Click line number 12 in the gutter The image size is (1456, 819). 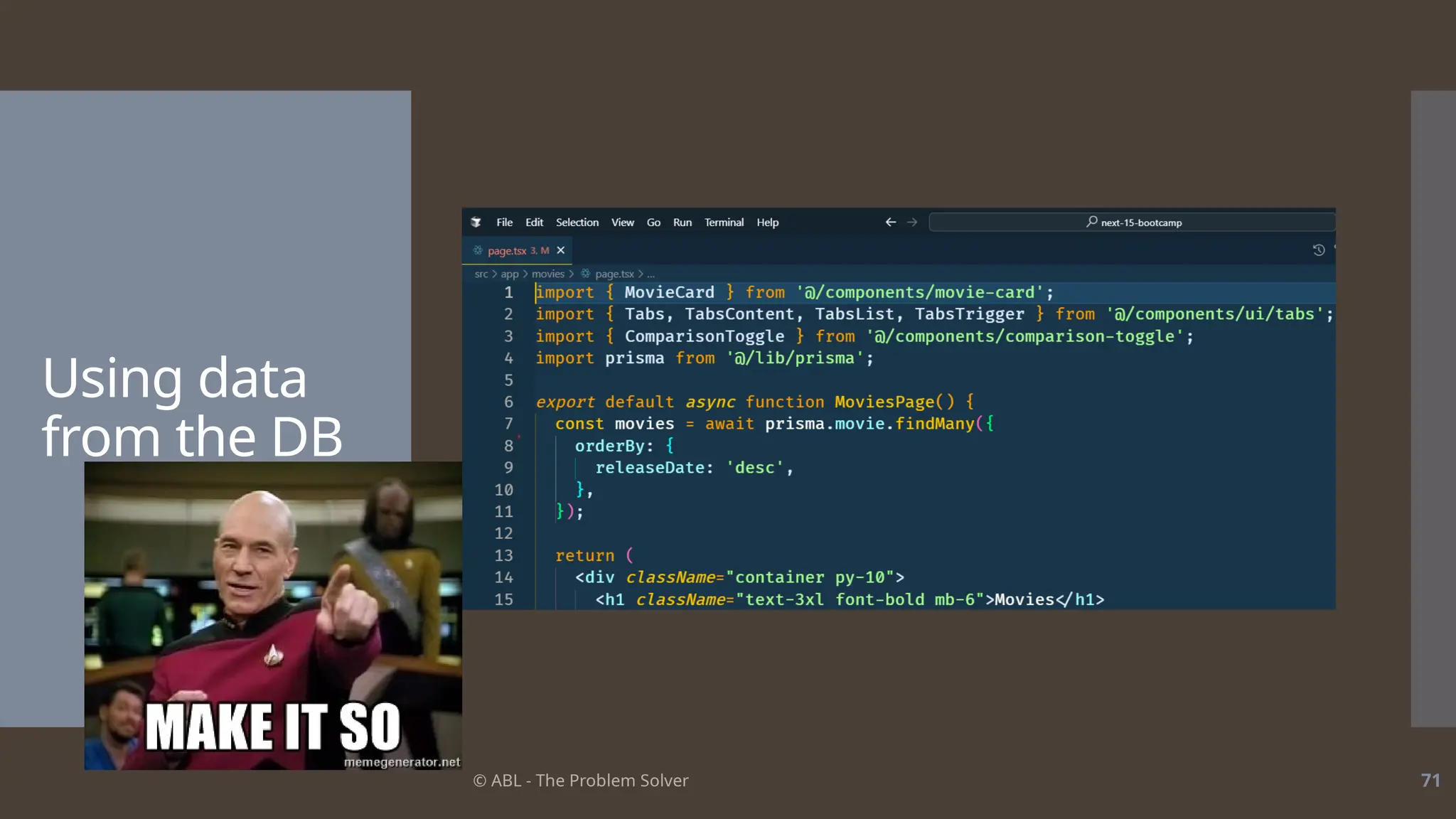(503, 533)
